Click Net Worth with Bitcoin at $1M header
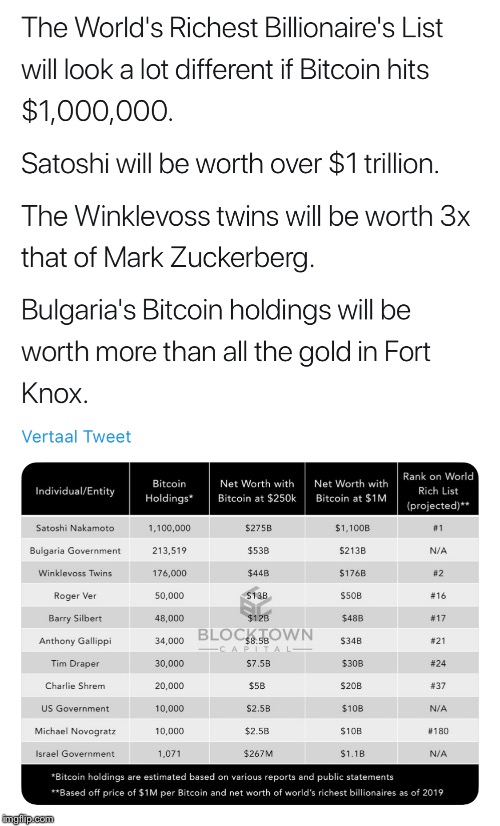Viewport: 500px width, 826px height. 351,490
